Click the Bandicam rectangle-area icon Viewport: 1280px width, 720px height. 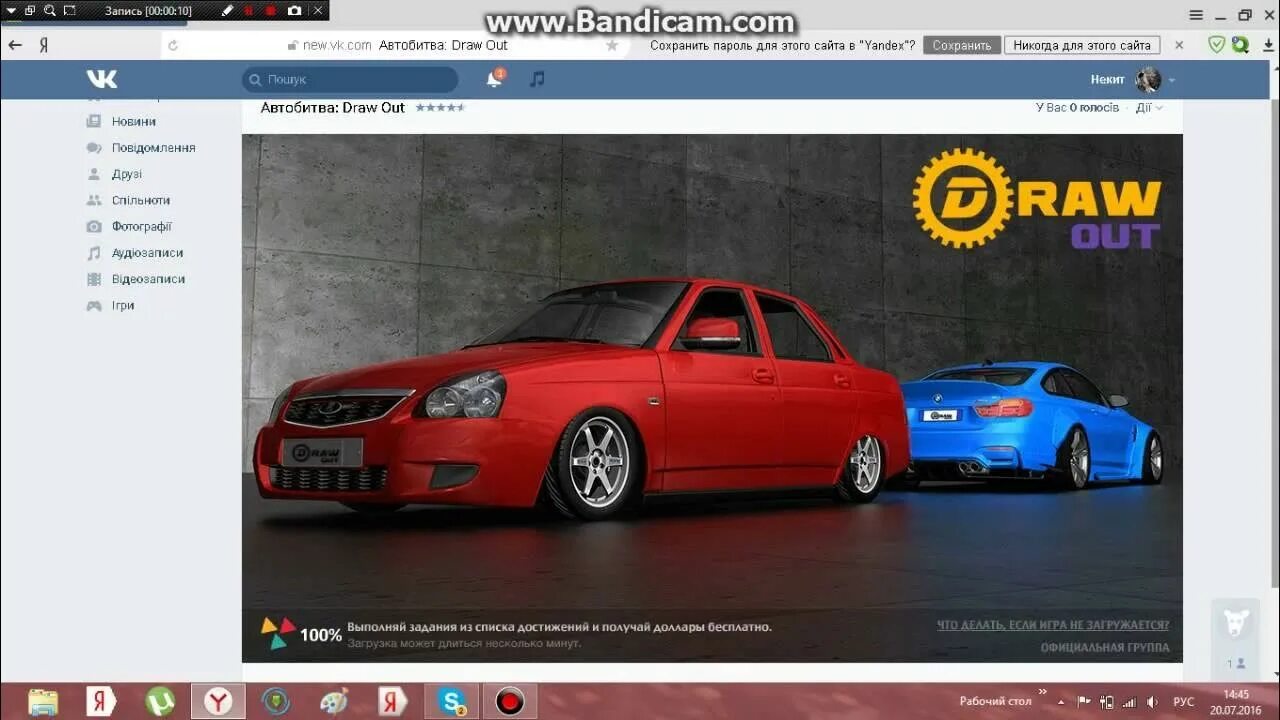(69, 11)
